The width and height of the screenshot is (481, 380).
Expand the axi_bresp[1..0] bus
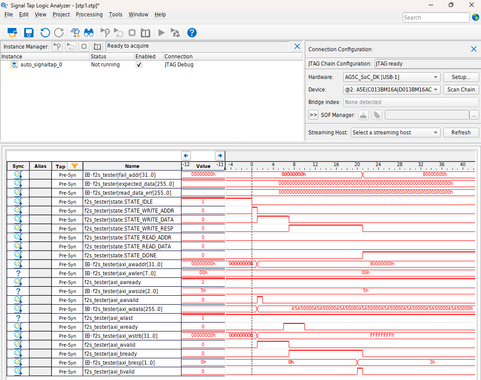(x=87, y=363)
